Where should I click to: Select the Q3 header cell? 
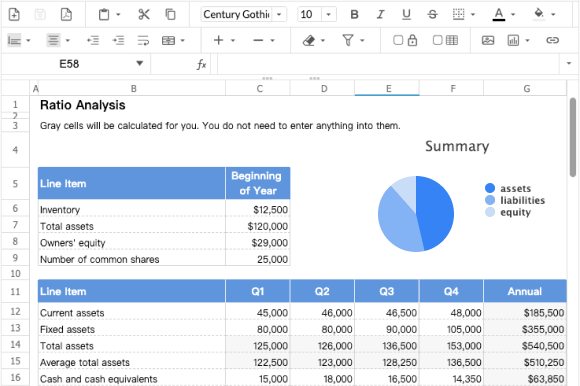(387, 291)
